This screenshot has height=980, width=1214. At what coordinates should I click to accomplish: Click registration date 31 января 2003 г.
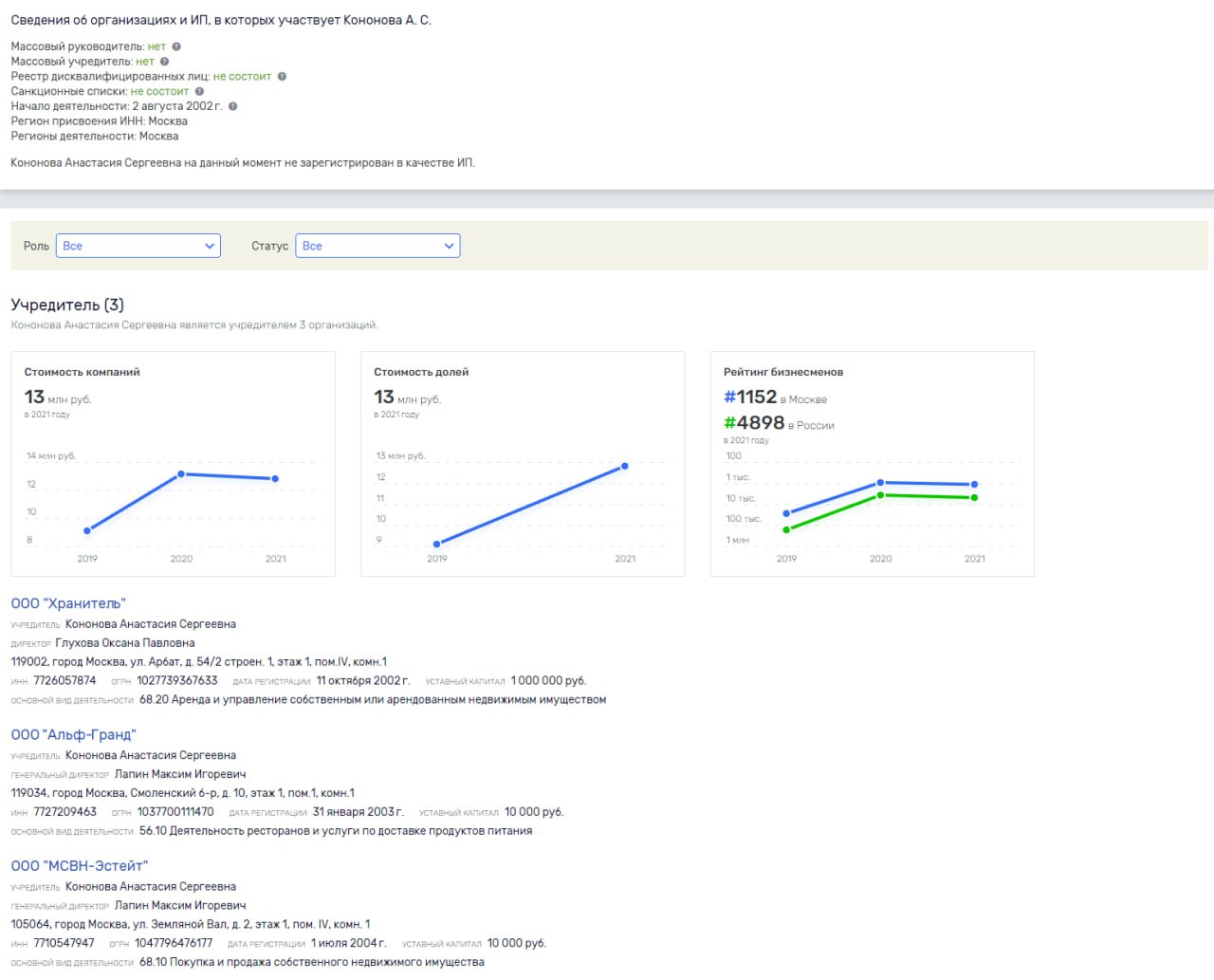coord(359,812)
